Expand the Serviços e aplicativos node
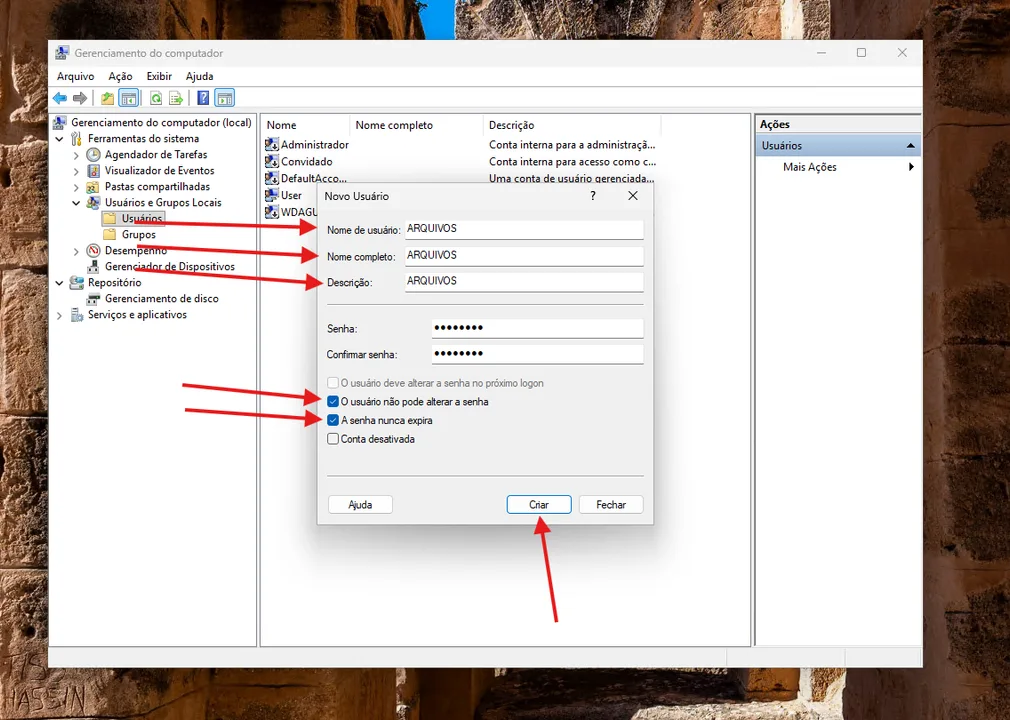Screen dimensions: 1010x720 coord(59,316)
